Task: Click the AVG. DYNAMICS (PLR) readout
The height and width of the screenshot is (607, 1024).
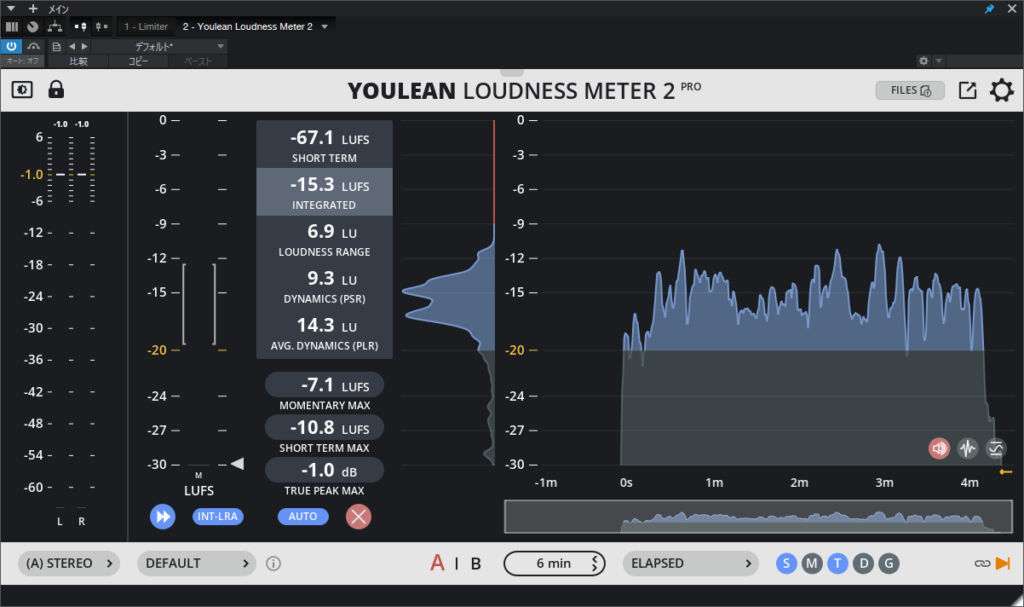Action: [x=325, y=333]
